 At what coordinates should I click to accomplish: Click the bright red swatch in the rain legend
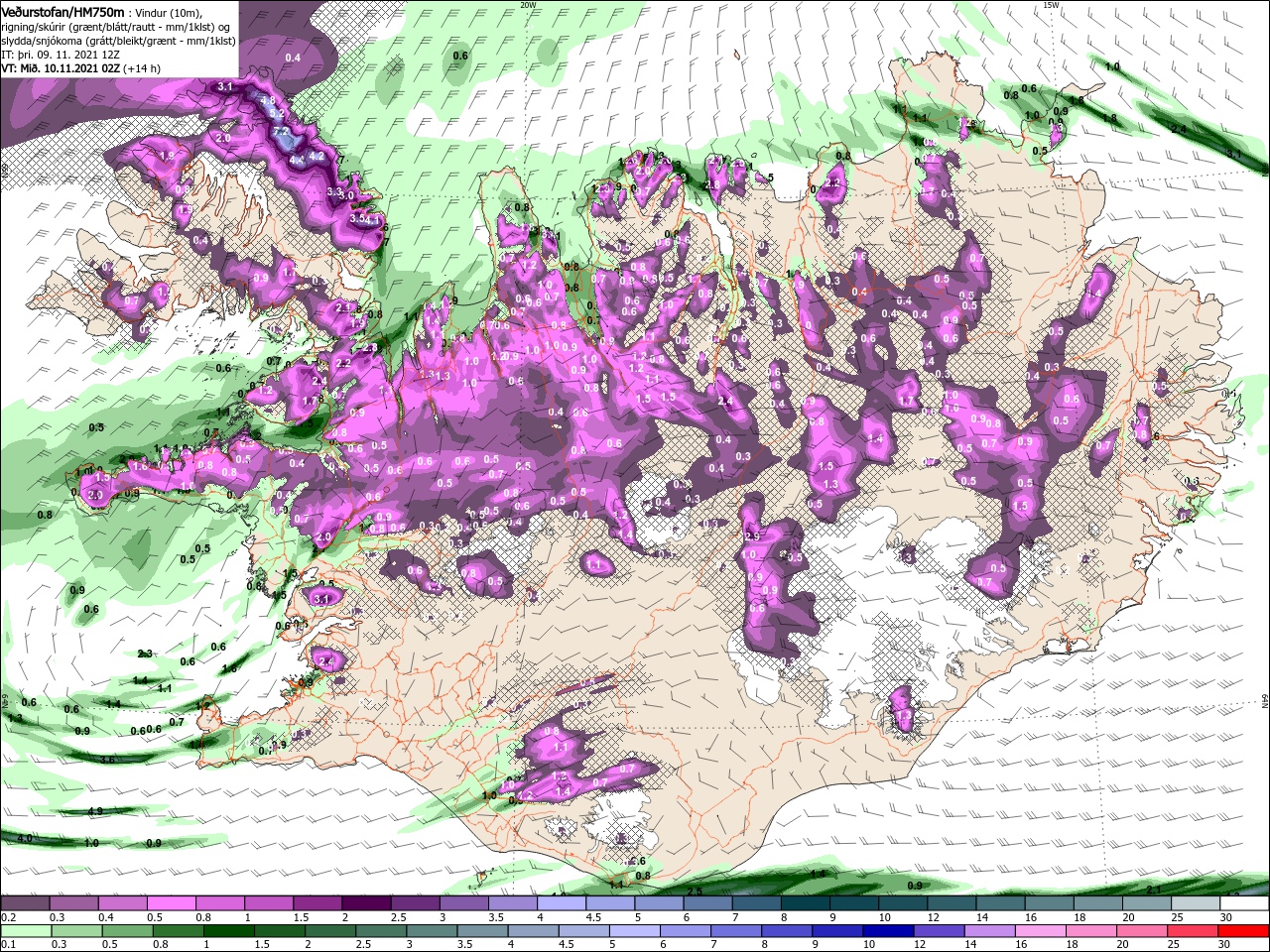click(1243, 930)
